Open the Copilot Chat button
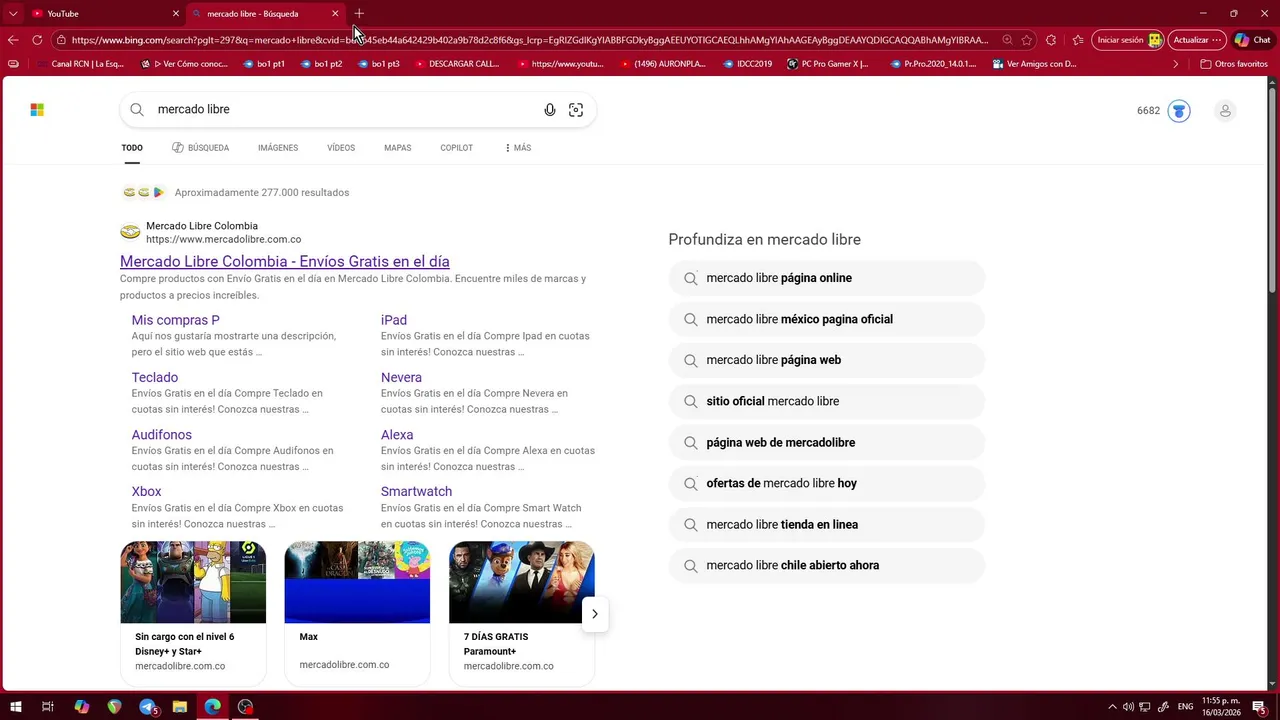 tap(1254, 40)
